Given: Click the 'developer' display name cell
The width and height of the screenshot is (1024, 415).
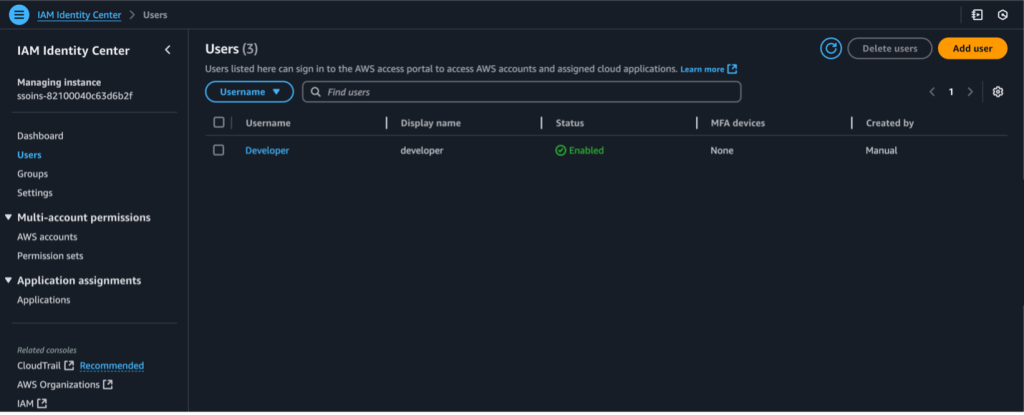Looking at the screenshot, I should [x=422, y=150].
